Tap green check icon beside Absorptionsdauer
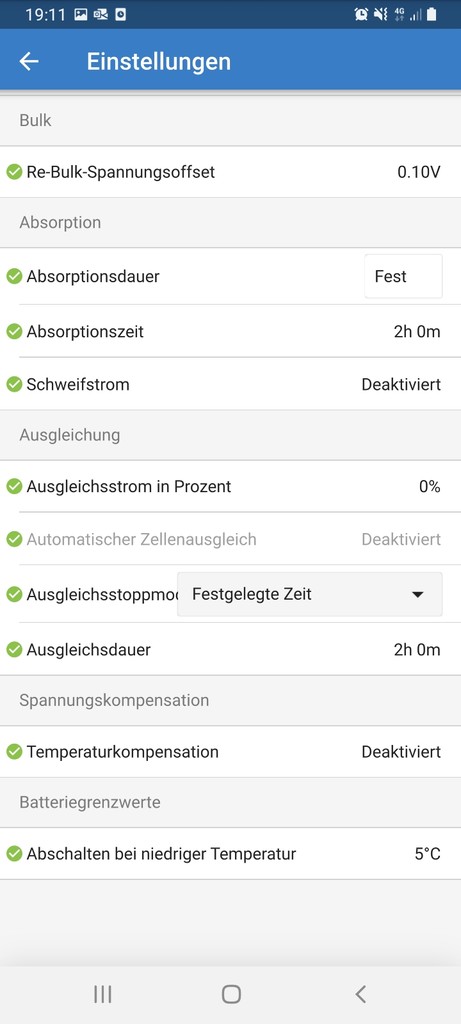The image size is (461, 1024). pos(14,277)
